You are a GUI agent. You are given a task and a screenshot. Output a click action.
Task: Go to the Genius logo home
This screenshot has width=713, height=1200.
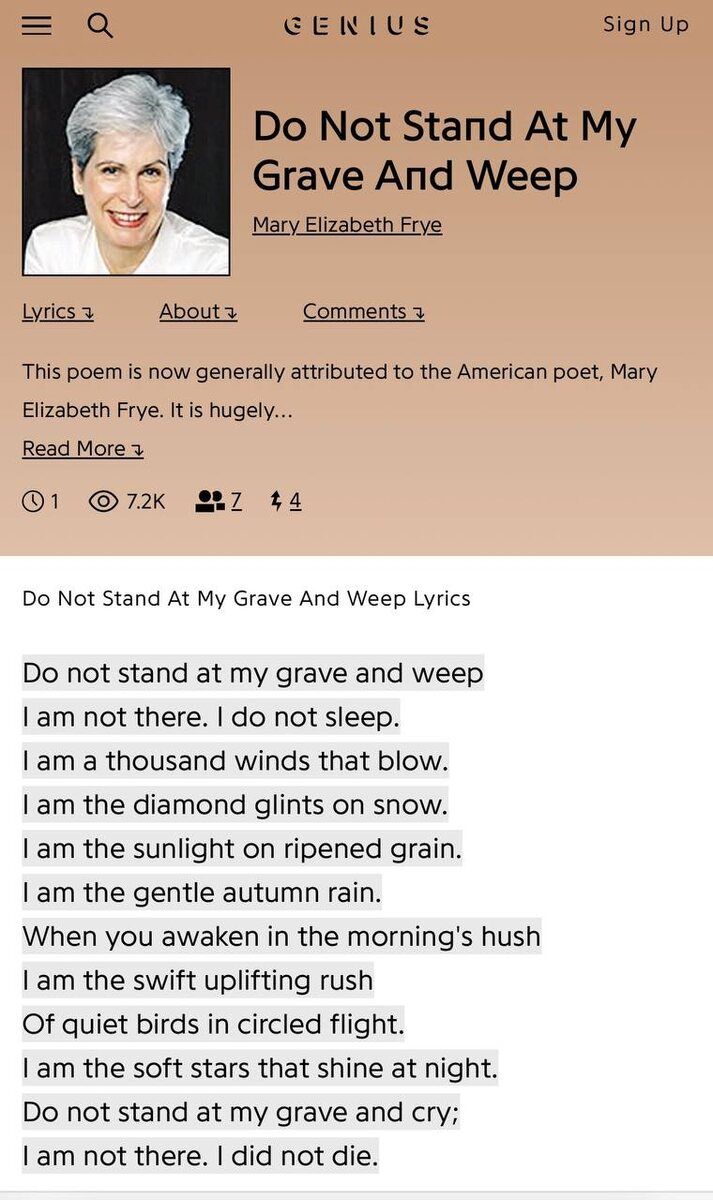click(x=357, y=26)
